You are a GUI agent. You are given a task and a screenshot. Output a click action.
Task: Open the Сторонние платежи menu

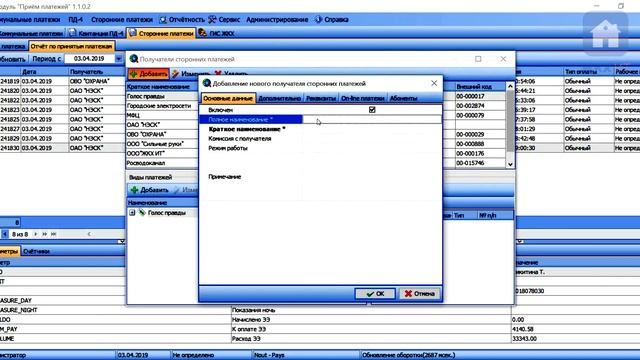pos(122,20)
